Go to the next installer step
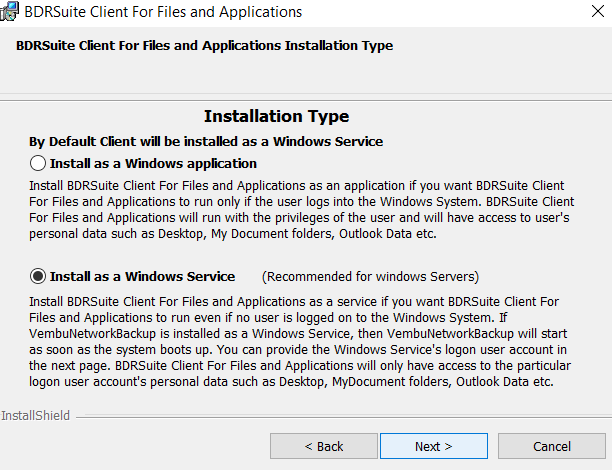Viewport: 612px width, 470px height. [x=434, y=446]
